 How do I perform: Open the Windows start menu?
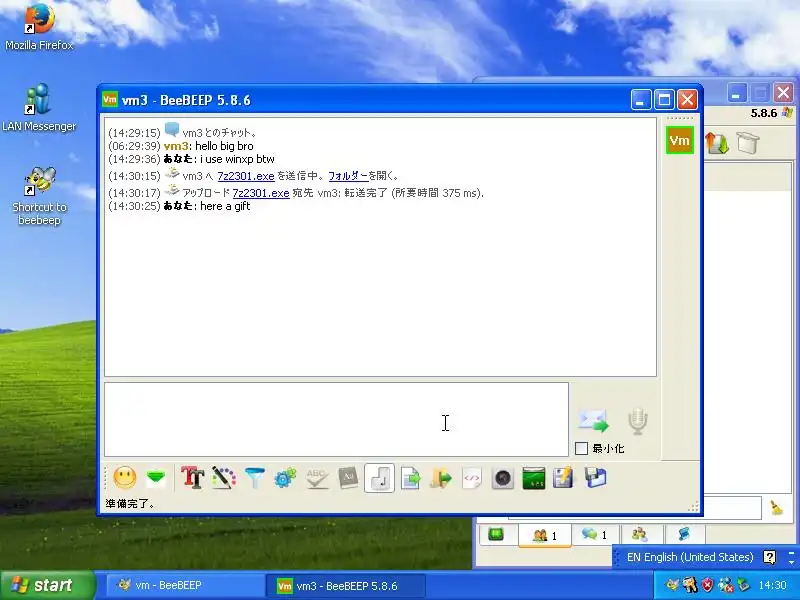pos(48,585)
